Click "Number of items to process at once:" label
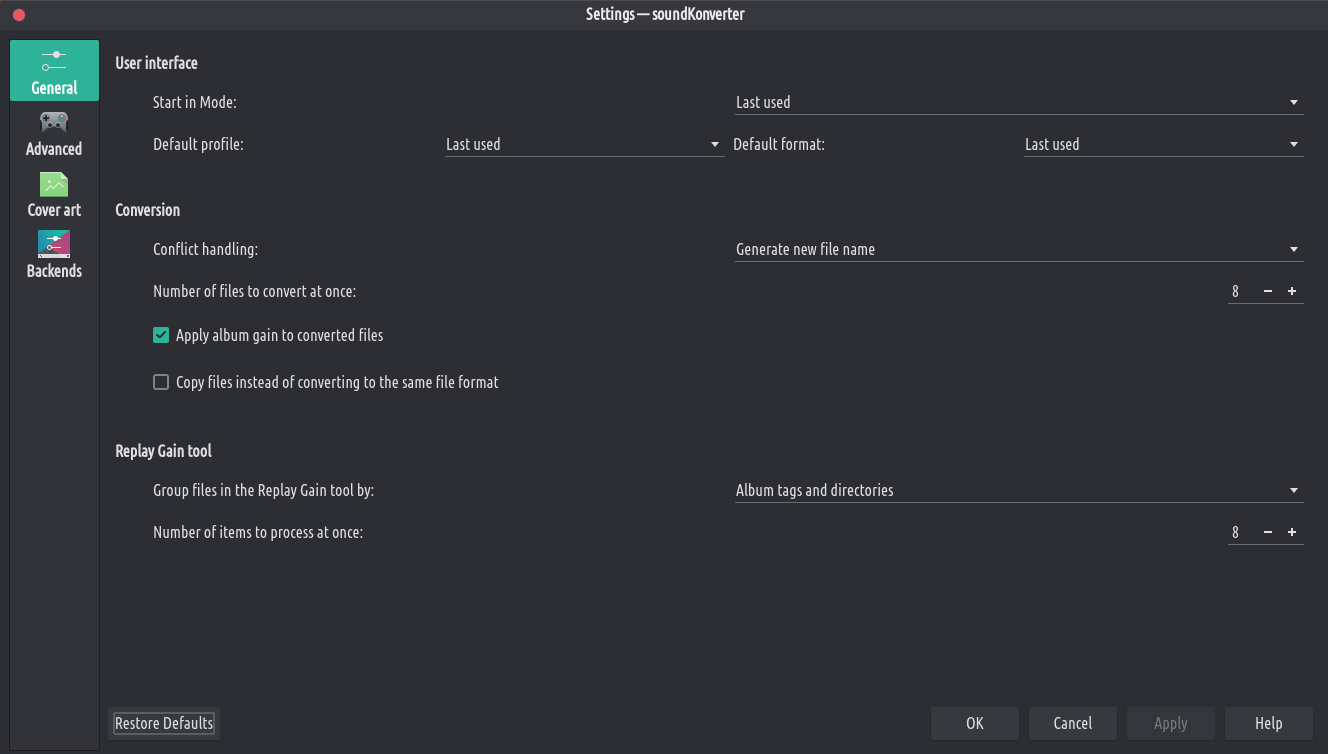 pyautogui.click(x=258, y=532)
